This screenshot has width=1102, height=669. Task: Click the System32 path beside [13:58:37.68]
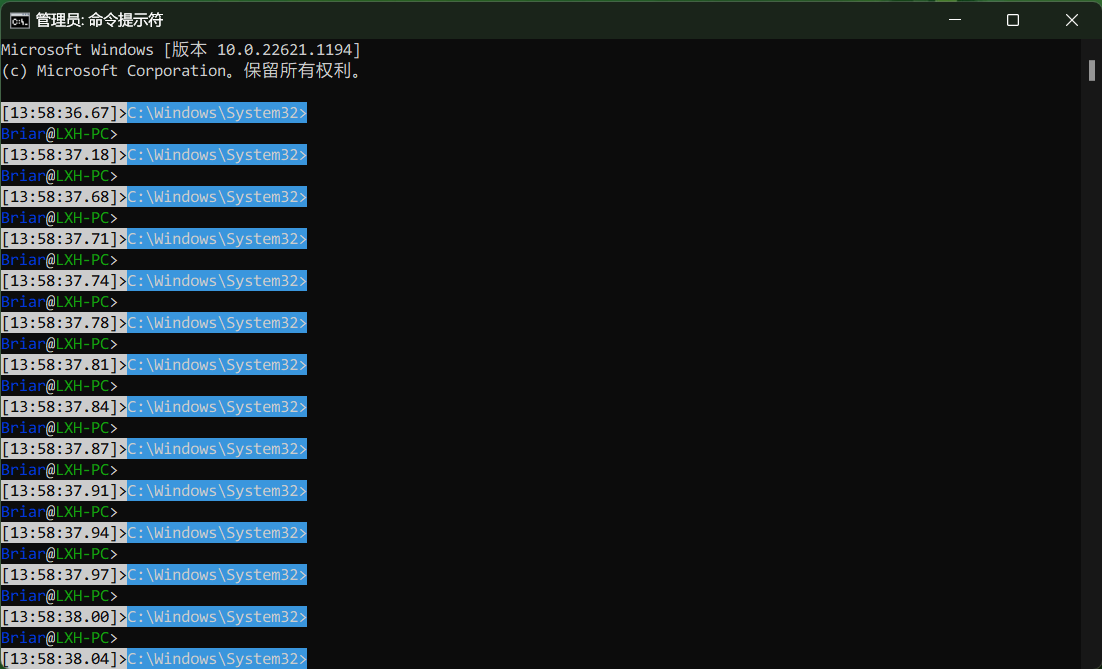click(217, 197)
